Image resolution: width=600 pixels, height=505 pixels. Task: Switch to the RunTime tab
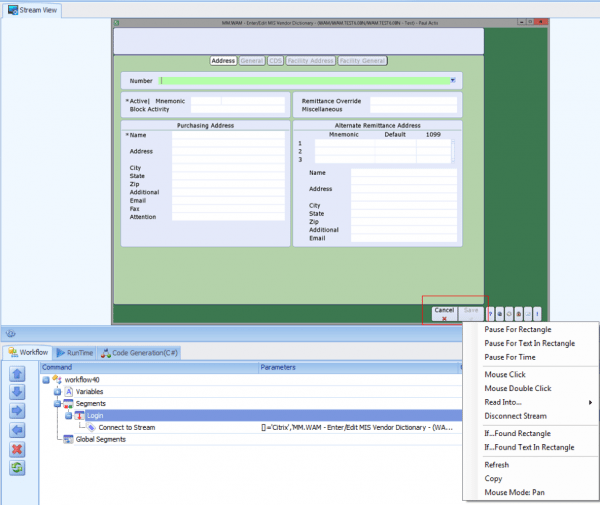[75, 353]
